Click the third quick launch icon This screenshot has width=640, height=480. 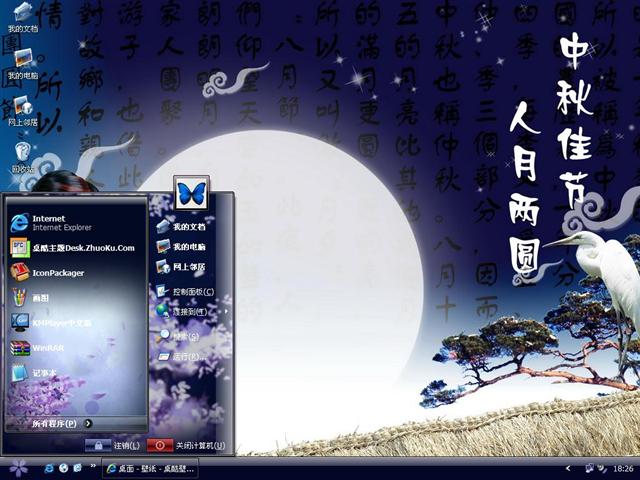coord(78,468)
